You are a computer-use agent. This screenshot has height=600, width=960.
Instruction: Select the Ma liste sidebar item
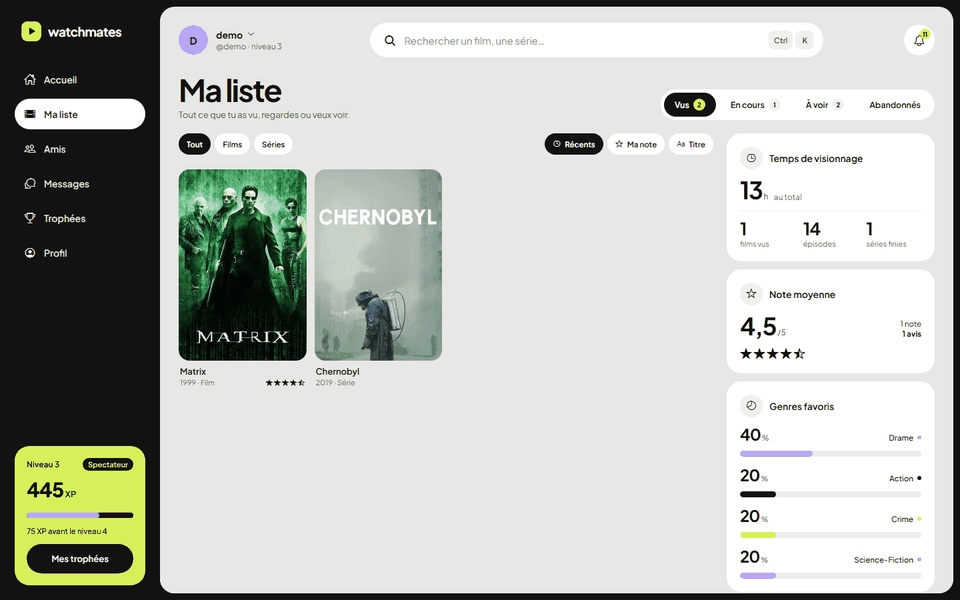[80, 114]
